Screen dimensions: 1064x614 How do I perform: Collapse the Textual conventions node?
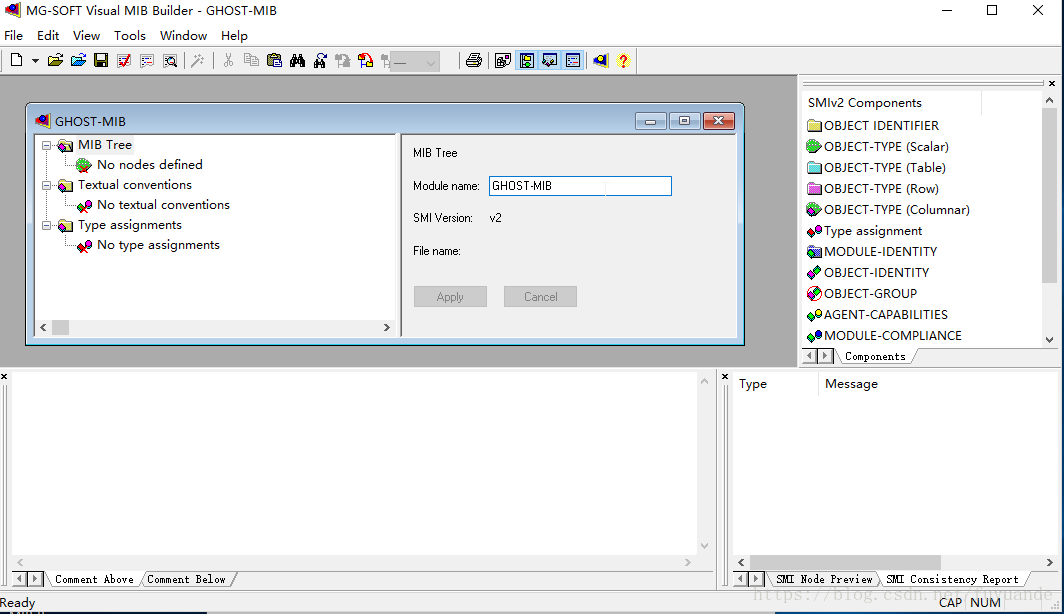[46, 185]
